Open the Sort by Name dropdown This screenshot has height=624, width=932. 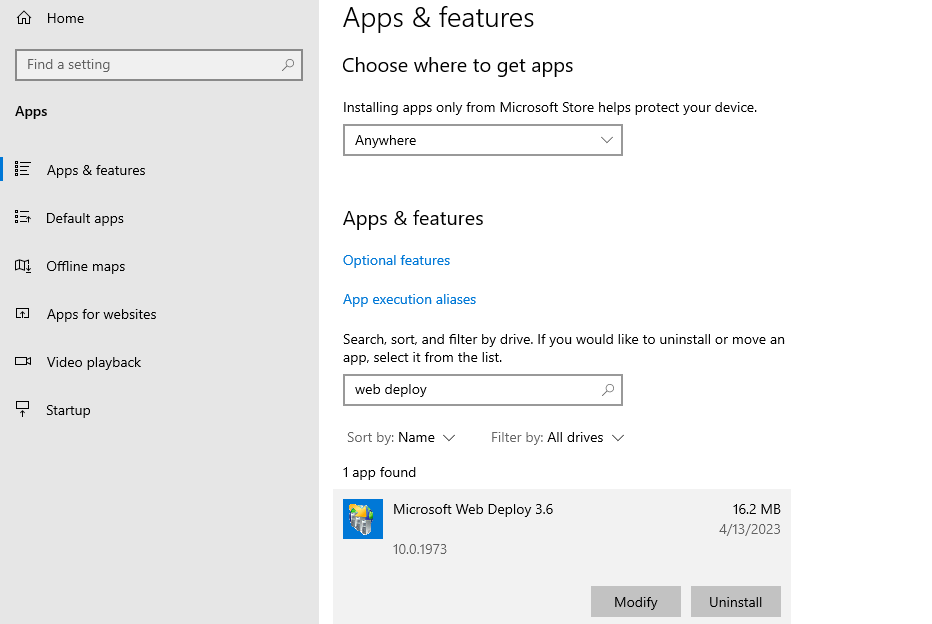[x=401, y=437]
